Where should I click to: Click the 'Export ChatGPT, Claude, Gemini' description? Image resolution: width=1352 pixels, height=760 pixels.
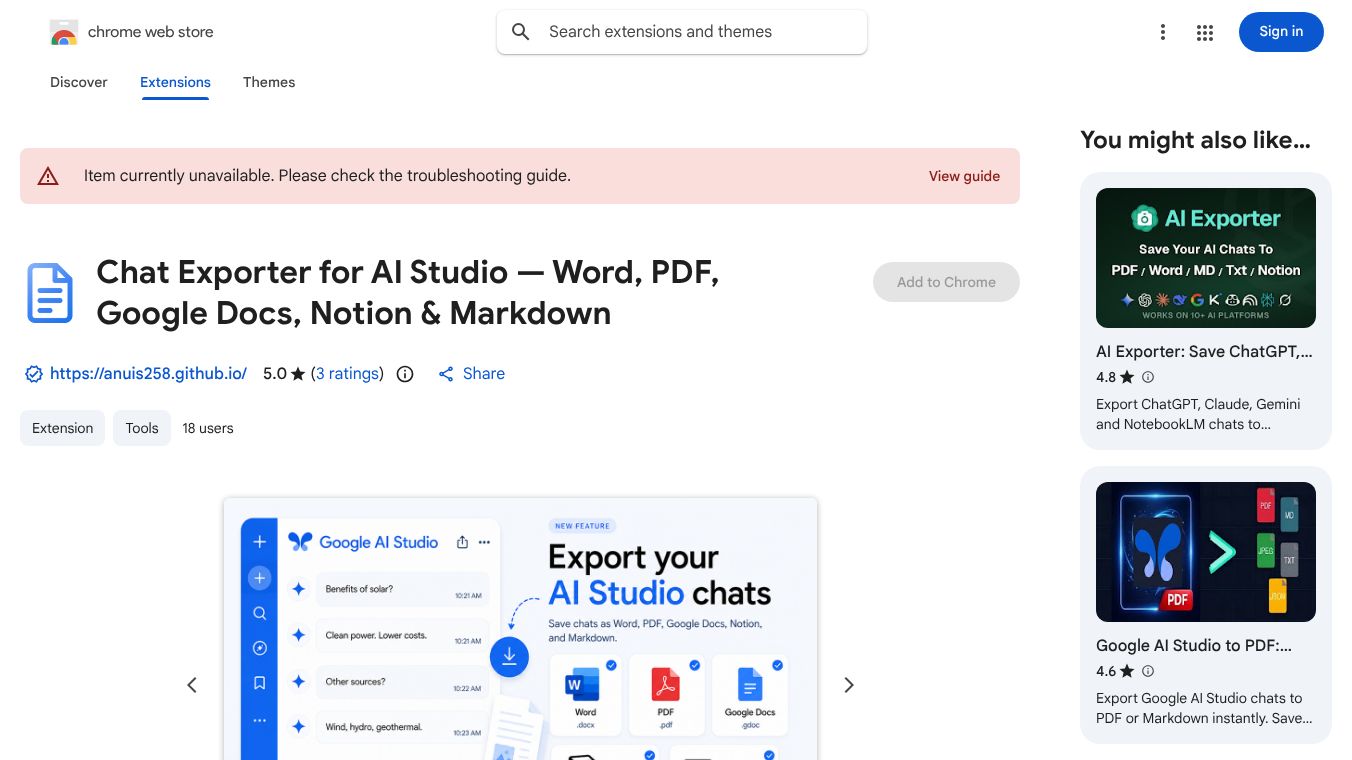point(1198,414)
